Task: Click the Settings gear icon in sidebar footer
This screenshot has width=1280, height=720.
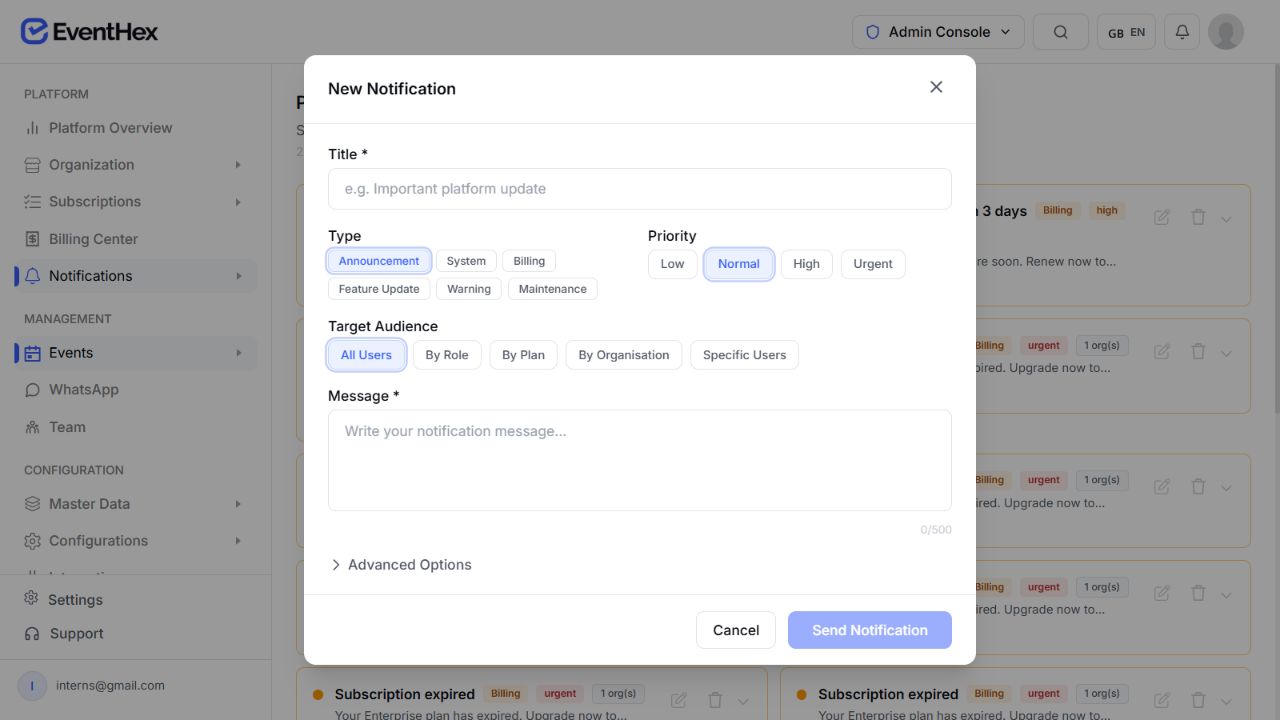Action: (31, 599)
